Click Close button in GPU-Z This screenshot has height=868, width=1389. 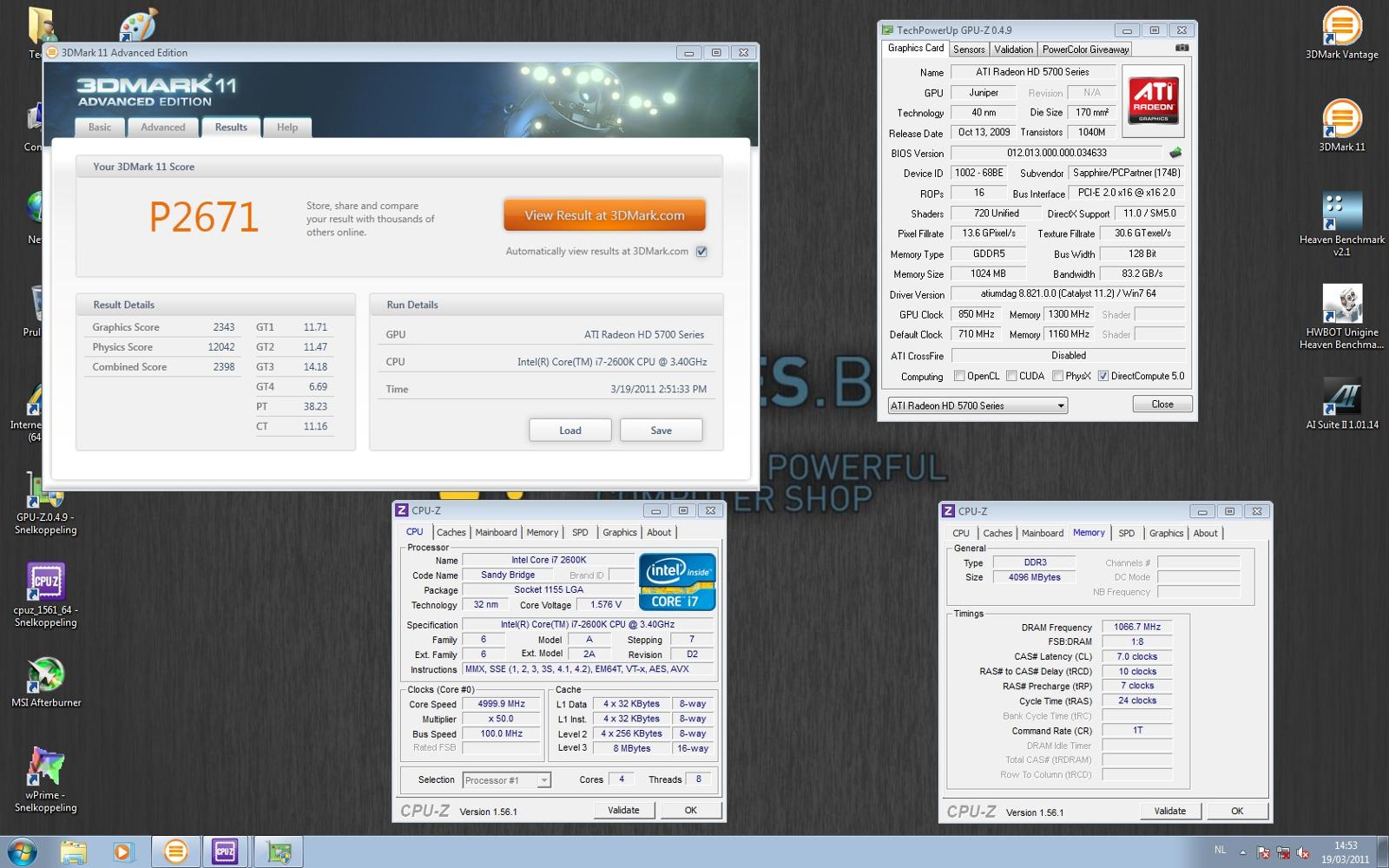pyautogui.click(x=1162, y=404)
